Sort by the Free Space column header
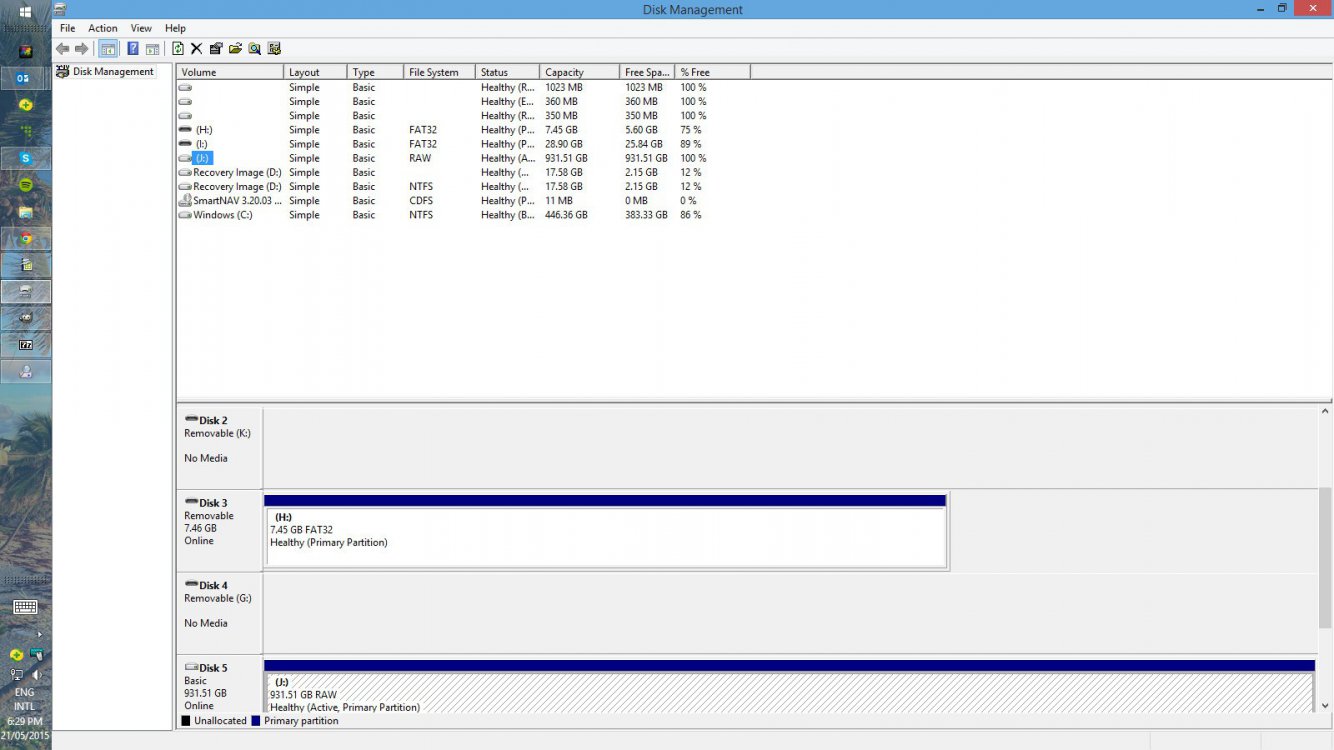Screen dimensions: 1334x750 coord(647,72)
